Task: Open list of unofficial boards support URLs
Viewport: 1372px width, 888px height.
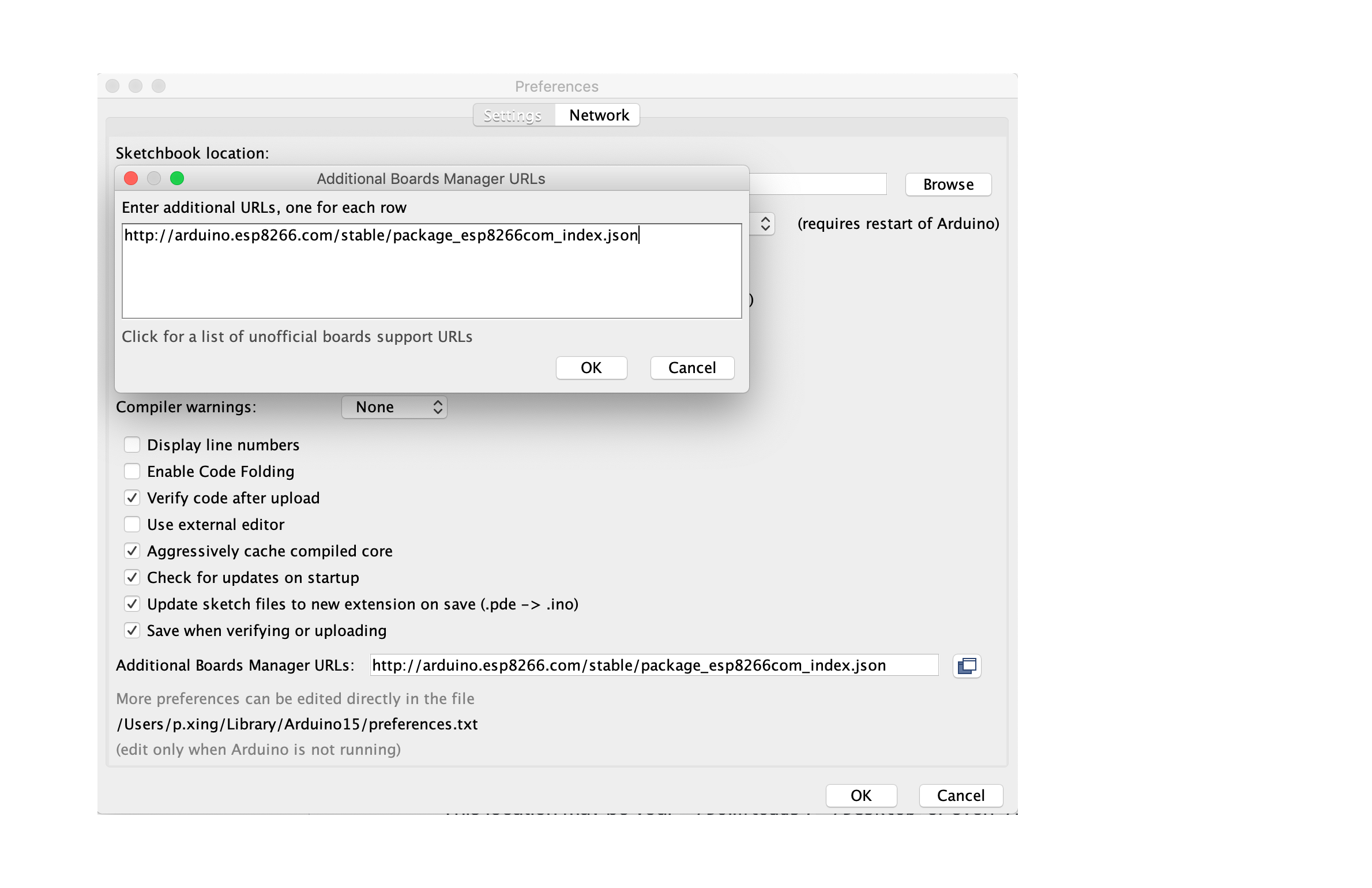Action: (x=297, y=337)
